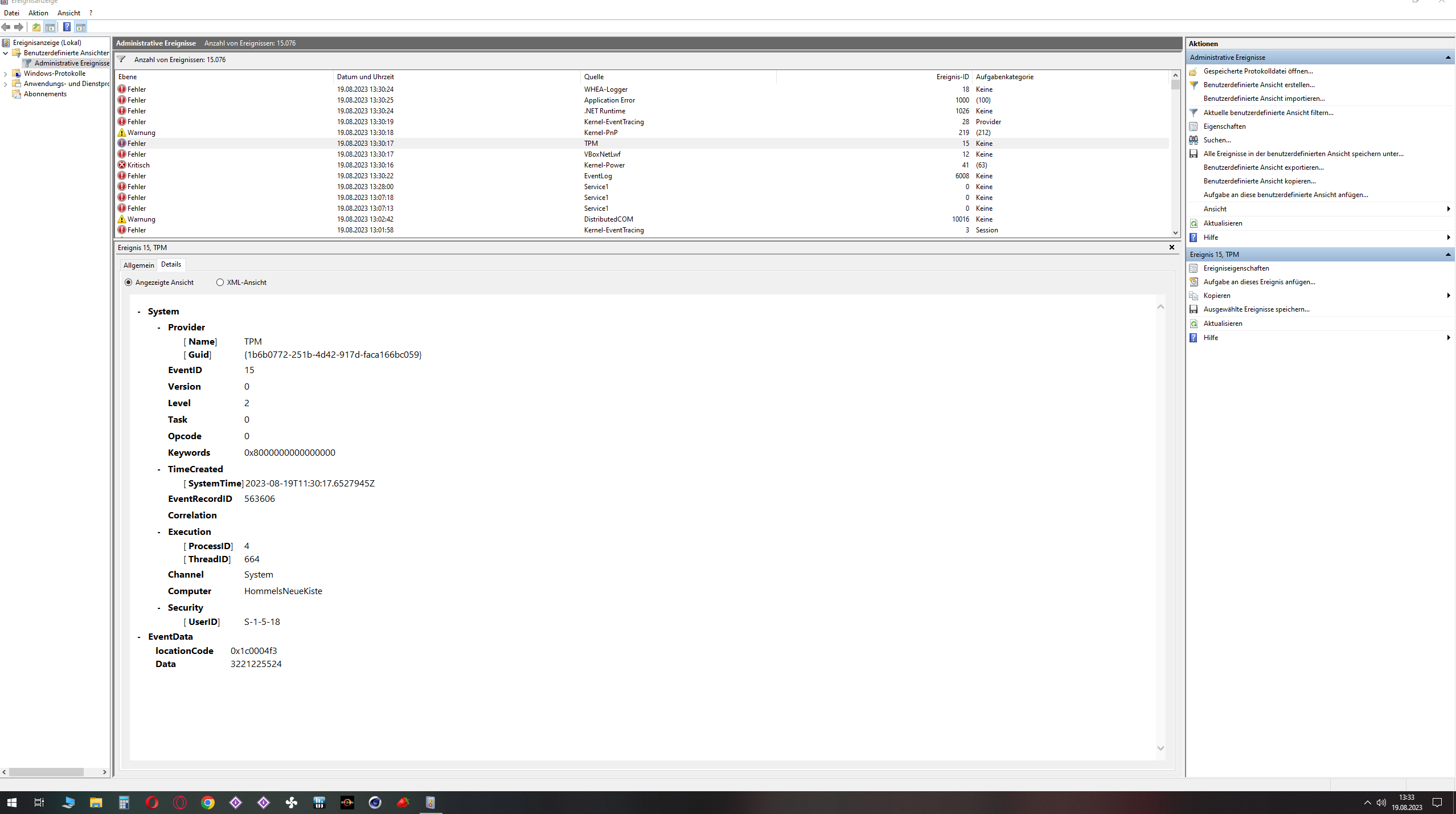
Task: Click floppy icon for Ausgewählte Ereignisse speichern
Action: pos(1193,309)
